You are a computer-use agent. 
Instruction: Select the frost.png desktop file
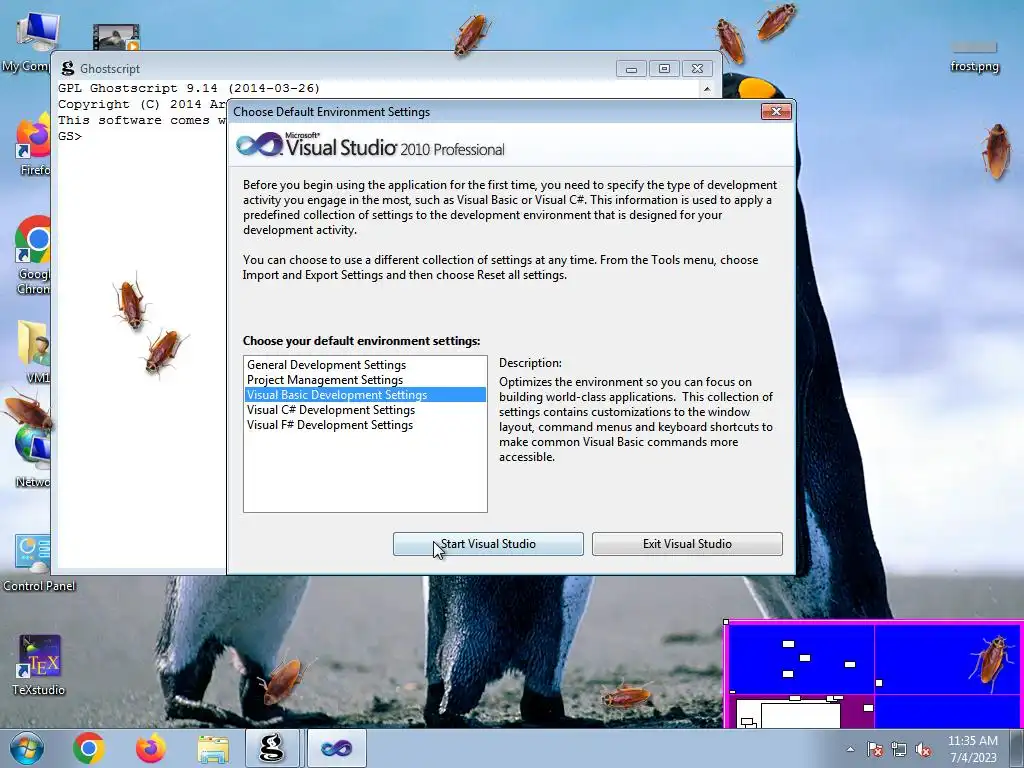coord(974,57)
